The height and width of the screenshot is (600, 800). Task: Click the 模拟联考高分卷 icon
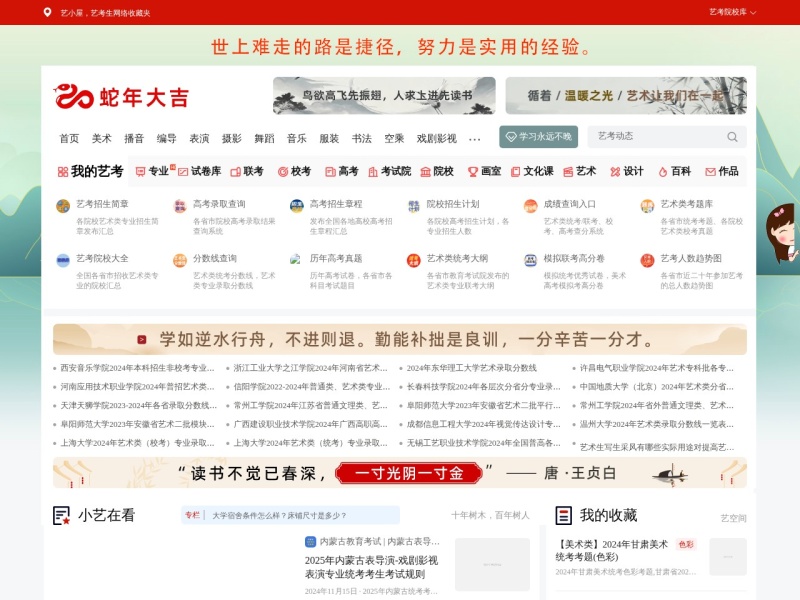coord(531,261)
